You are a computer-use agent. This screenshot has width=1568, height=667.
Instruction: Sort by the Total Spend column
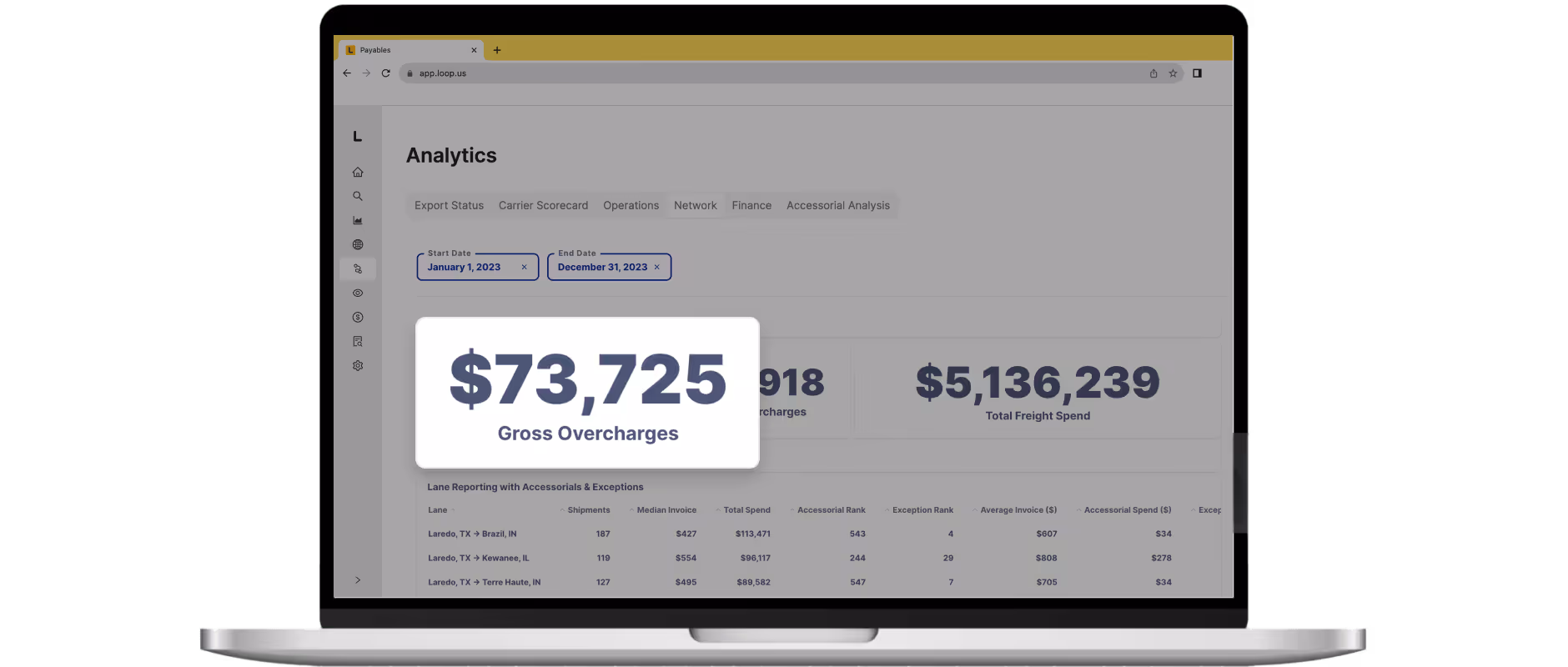(746, 510)
